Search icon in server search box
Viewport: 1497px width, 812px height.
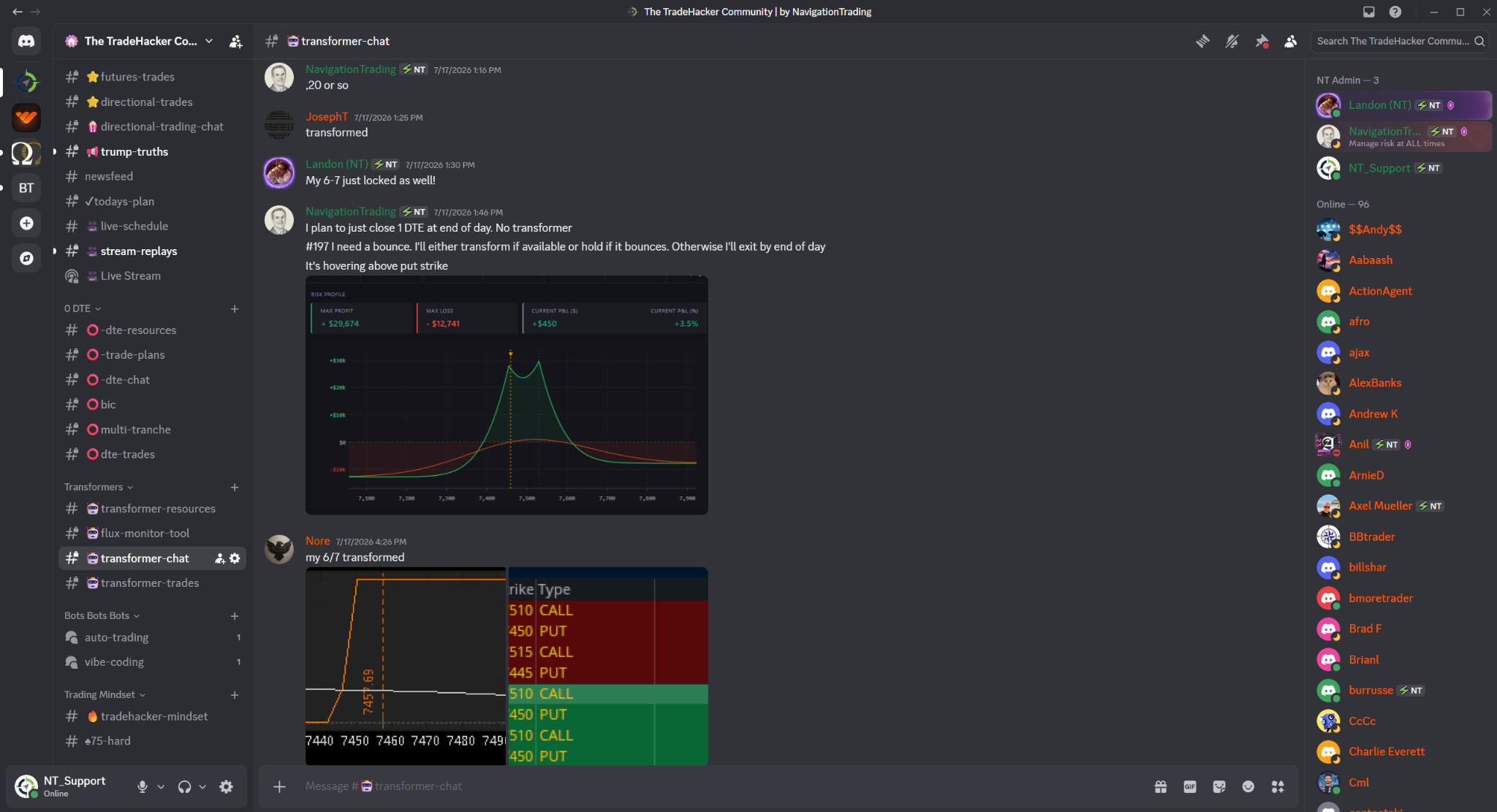pos(1479,41)
